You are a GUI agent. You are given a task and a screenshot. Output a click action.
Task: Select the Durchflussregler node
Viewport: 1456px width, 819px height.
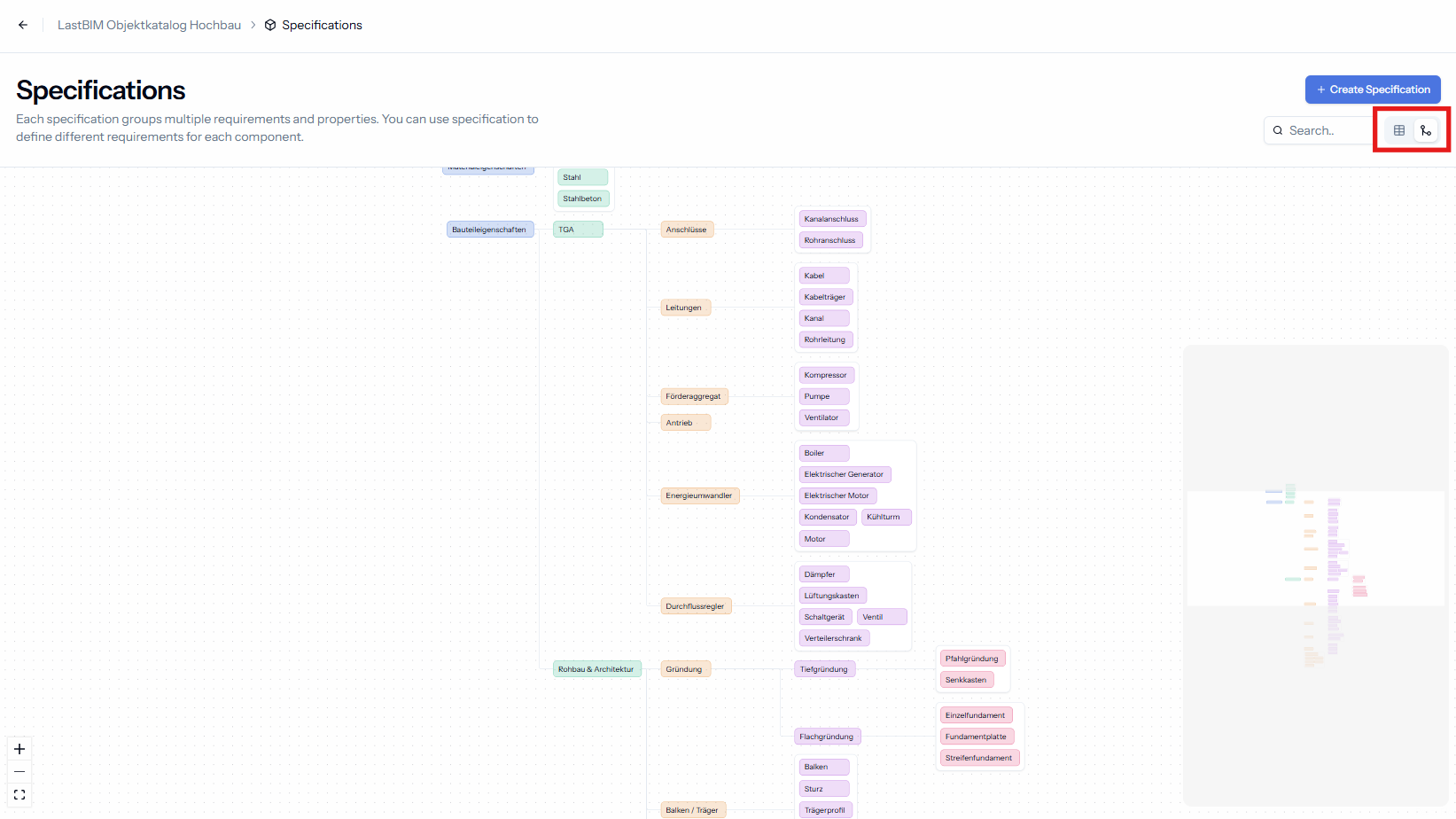(697, 606)
